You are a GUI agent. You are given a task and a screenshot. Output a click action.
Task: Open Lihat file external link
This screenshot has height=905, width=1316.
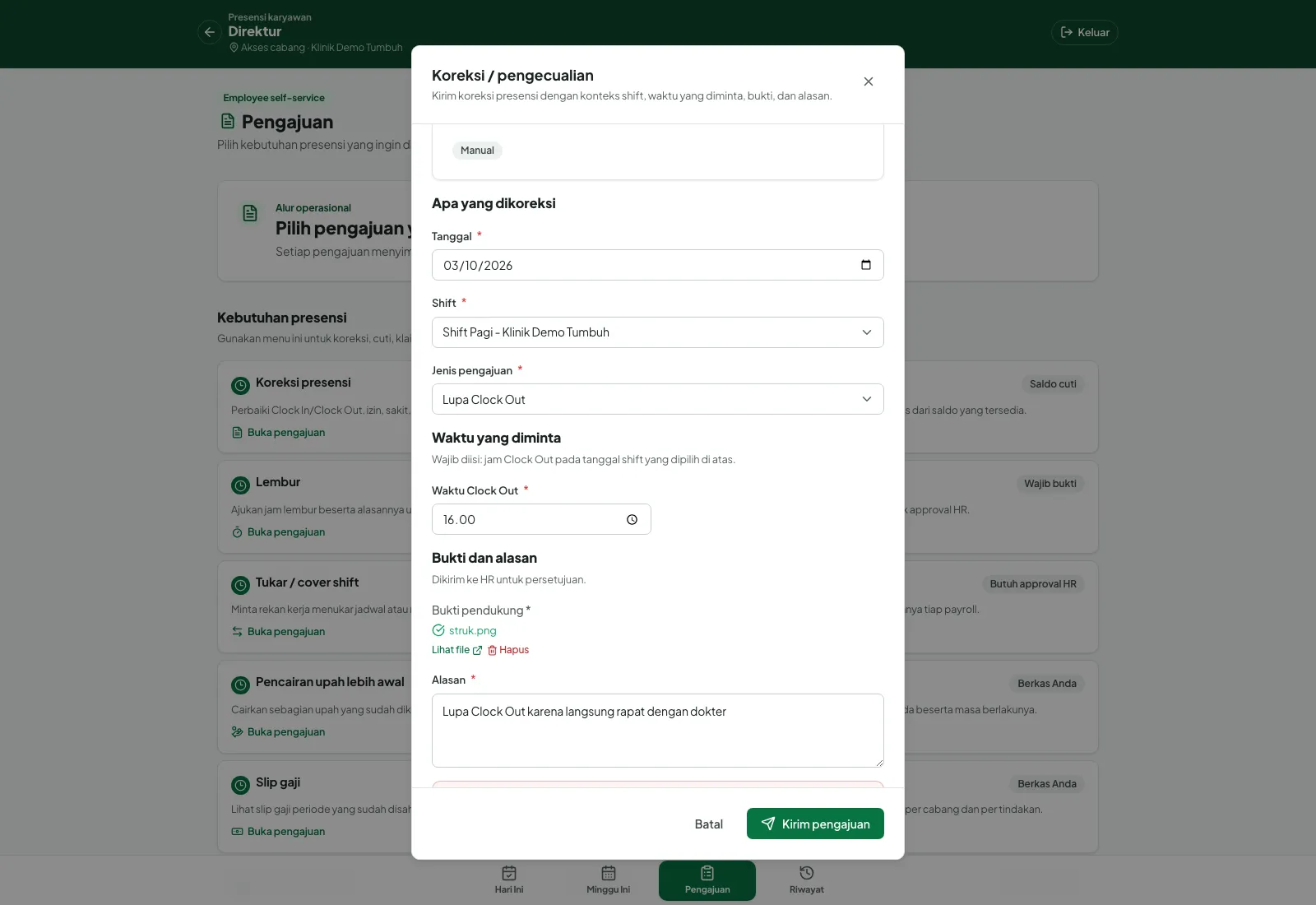[x=456, y=650]
